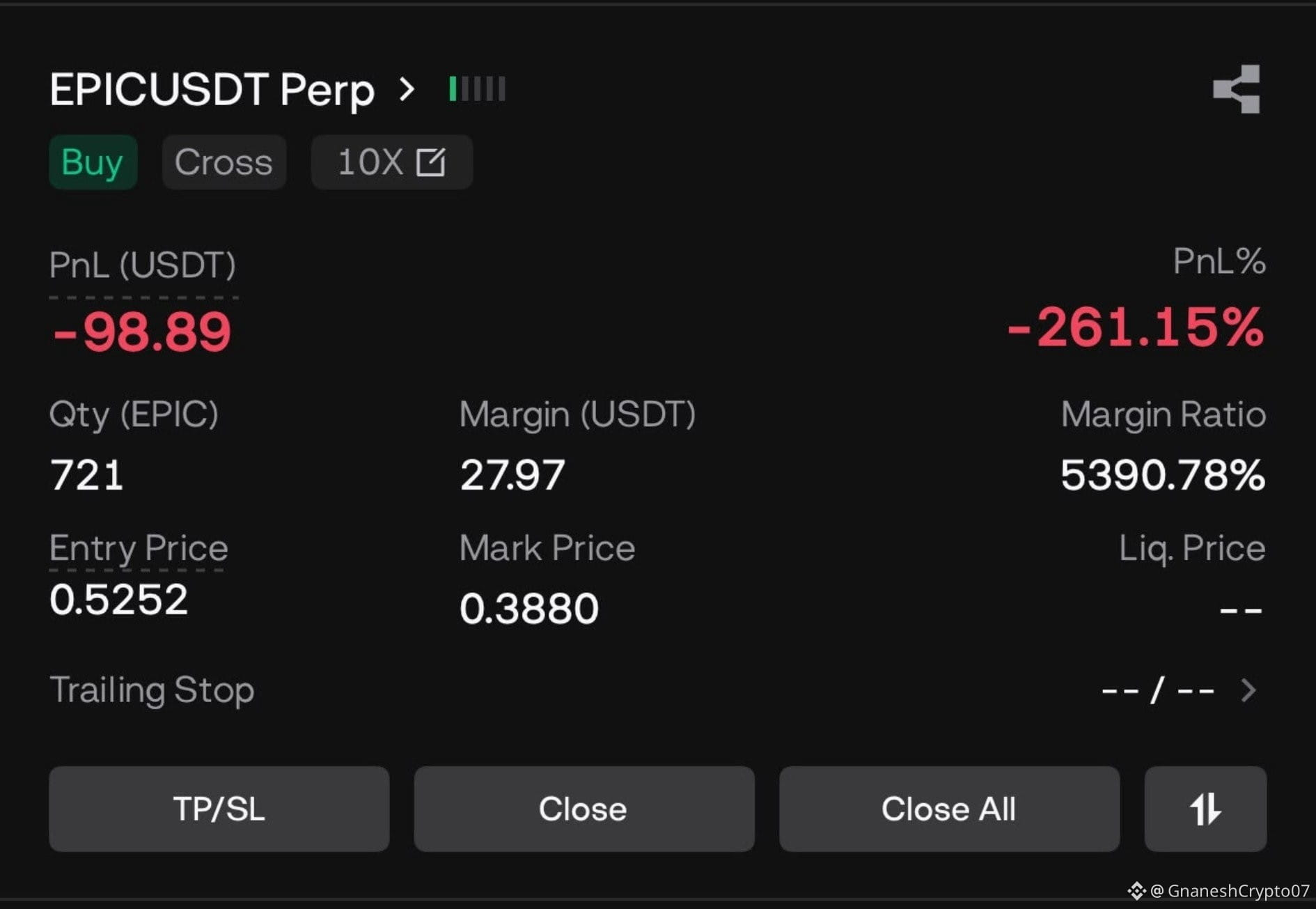Click the ADL indicator bars
The width and height of the screenshot is (1316, 909).
(x=477, y=89)
